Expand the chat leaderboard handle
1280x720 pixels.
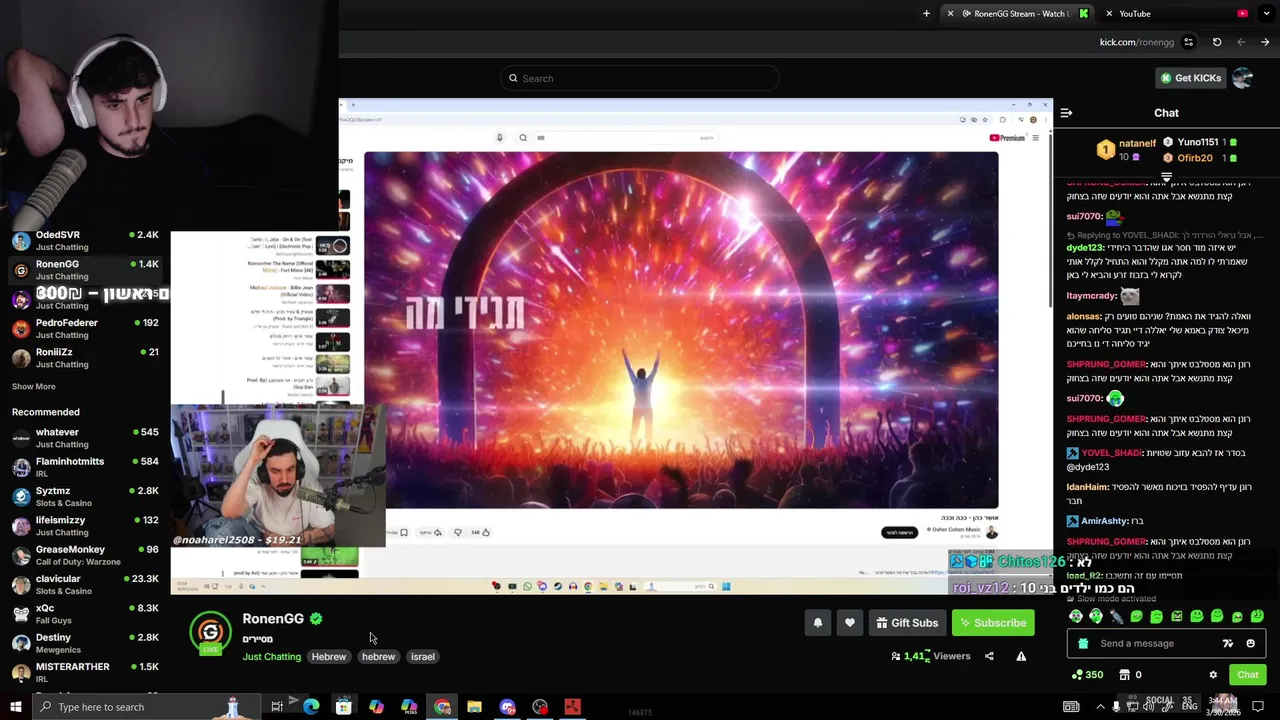point(1166,177)
